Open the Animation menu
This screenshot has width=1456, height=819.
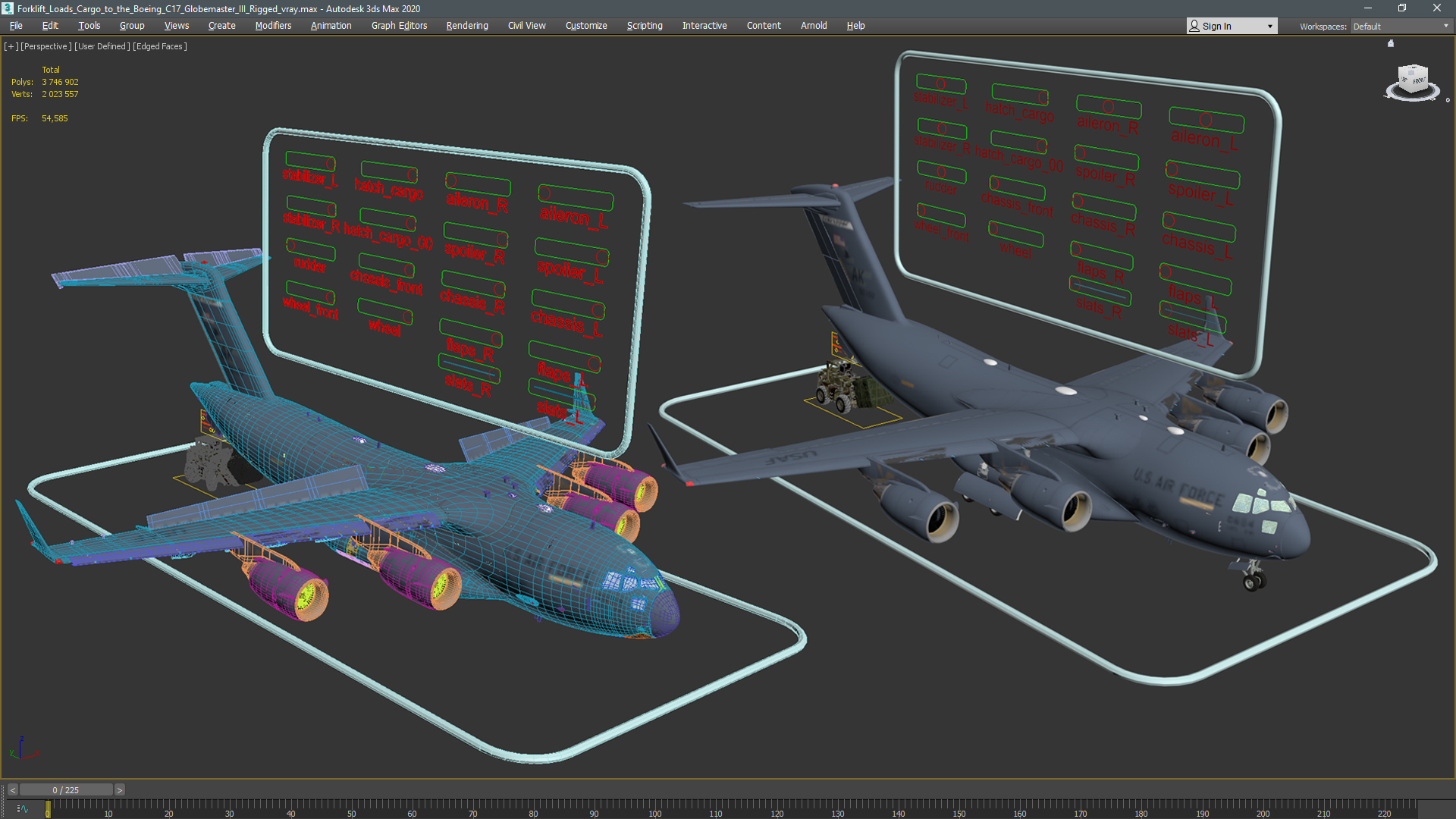[331, 26]
